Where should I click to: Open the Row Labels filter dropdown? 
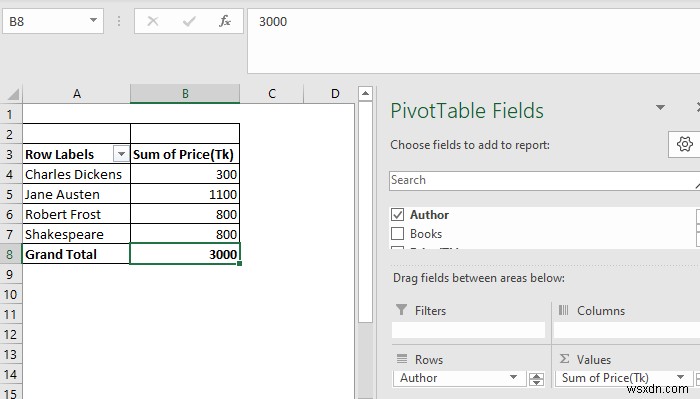[x=121, y=154]
